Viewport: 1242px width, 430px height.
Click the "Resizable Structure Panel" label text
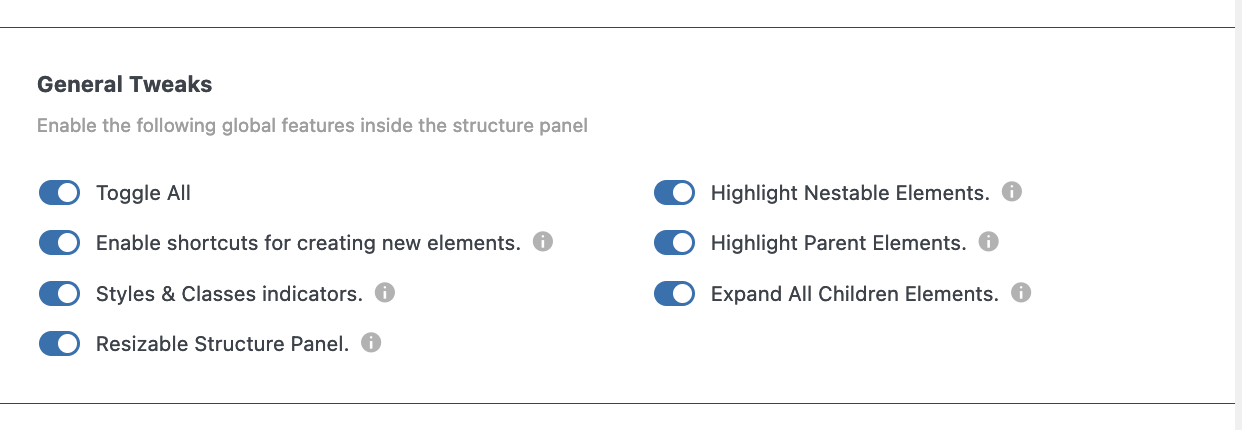pyautogui.click(x=222, y=344)
